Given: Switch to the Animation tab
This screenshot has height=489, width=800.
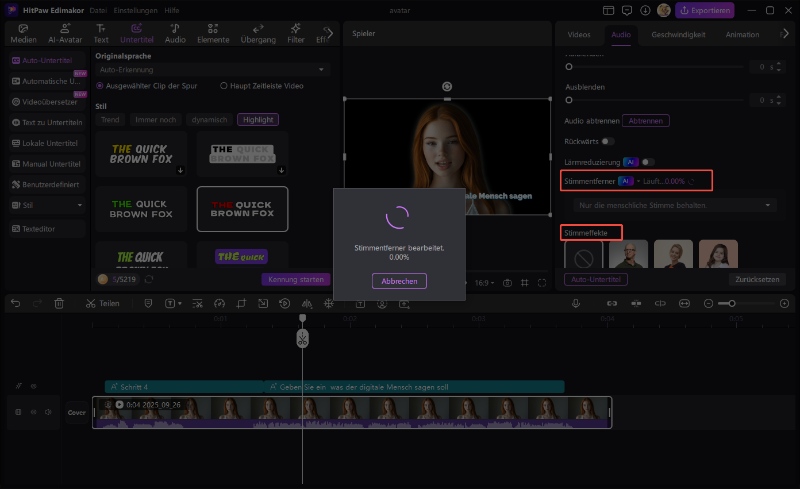Looking at the screenshot, I should pos(742,35).
